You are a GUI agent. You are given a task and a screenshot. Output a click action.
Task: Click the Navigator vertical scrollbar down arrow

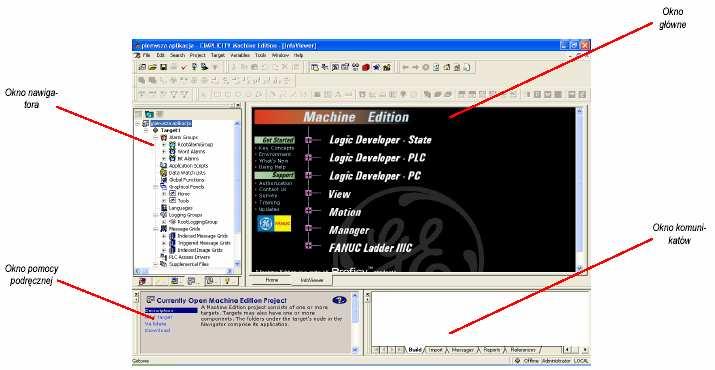(237, 264)
